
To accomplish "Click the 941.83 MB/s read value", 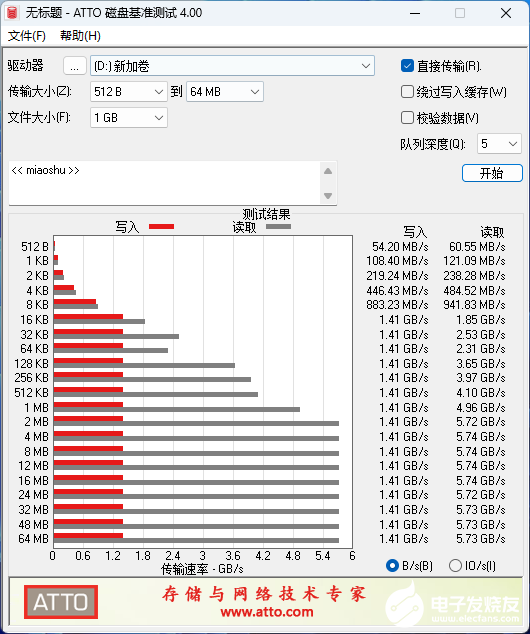I will pyautogui.click(x=474, y=304).
